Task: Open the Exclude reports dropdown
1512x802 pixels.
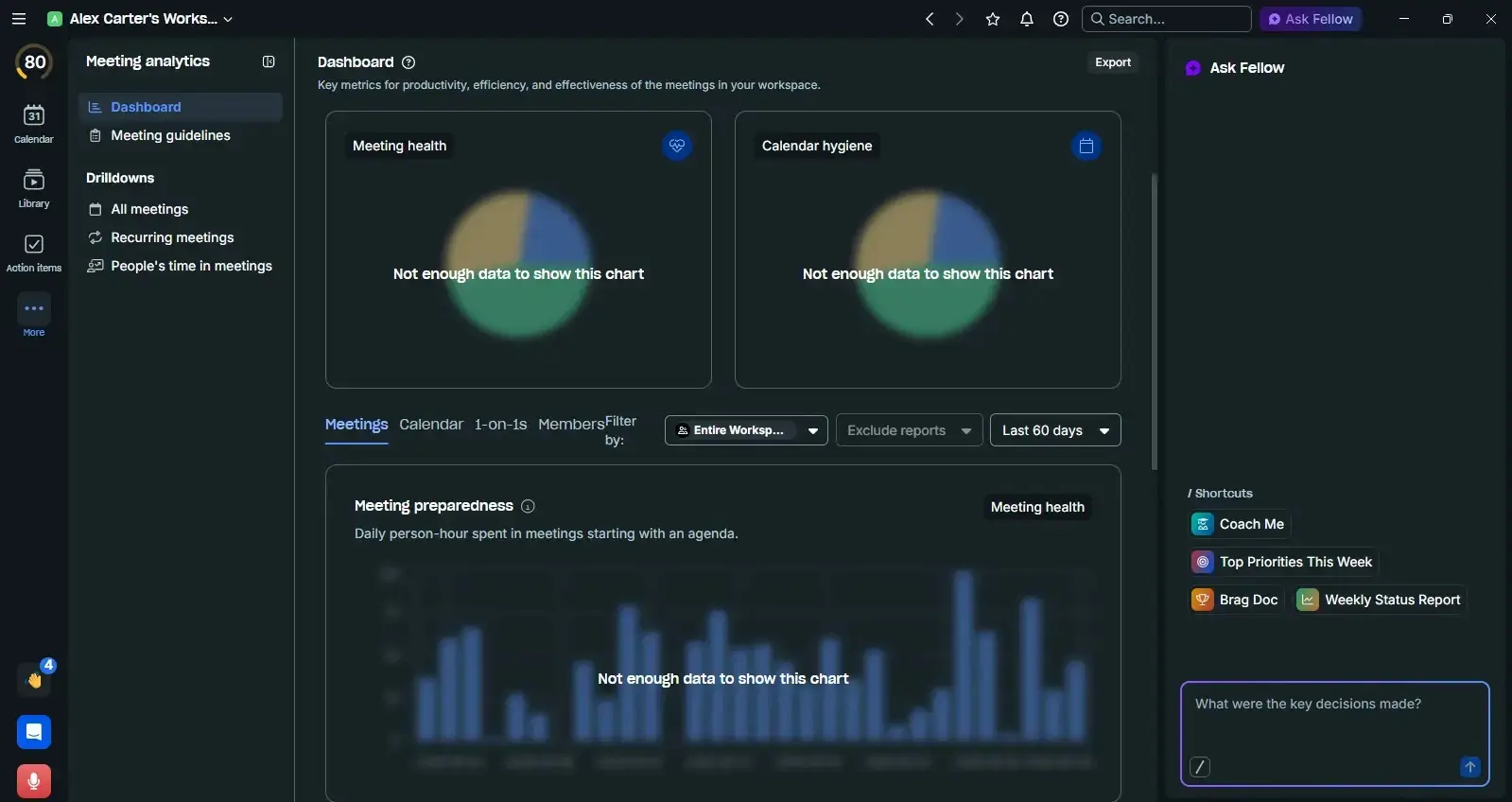Action: pos(909,430)
